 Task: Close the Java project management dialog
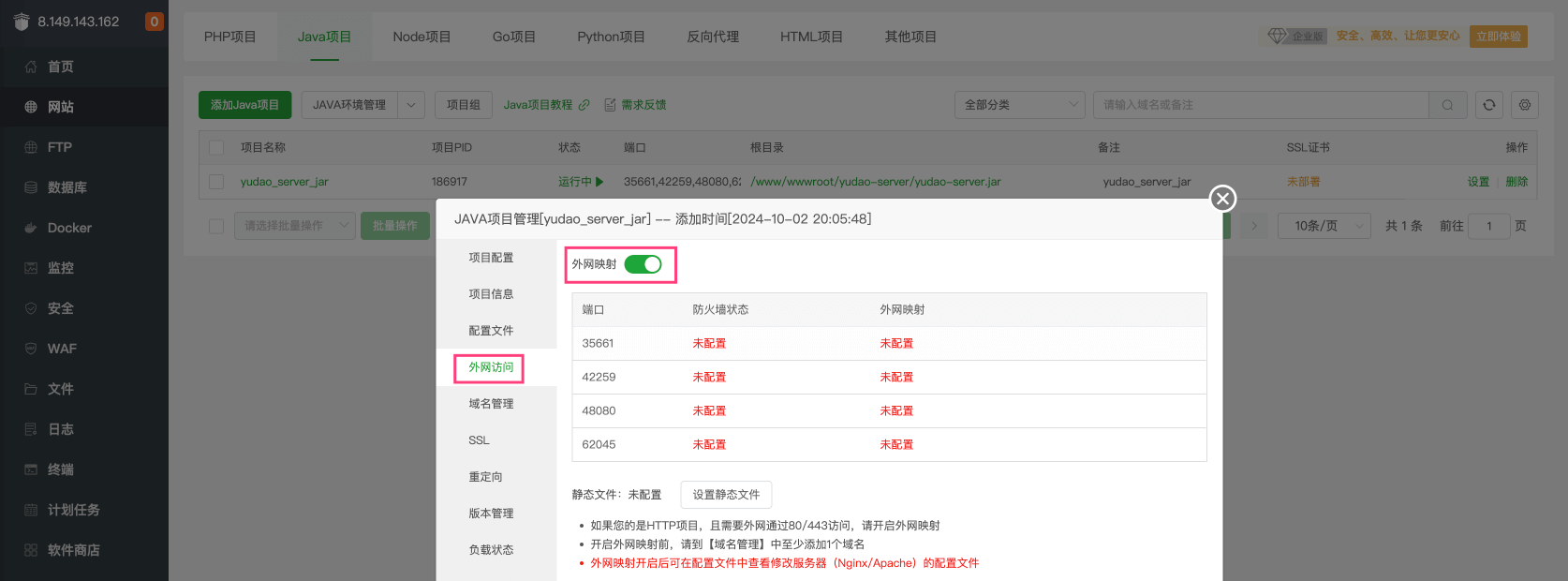point(1222,199)
